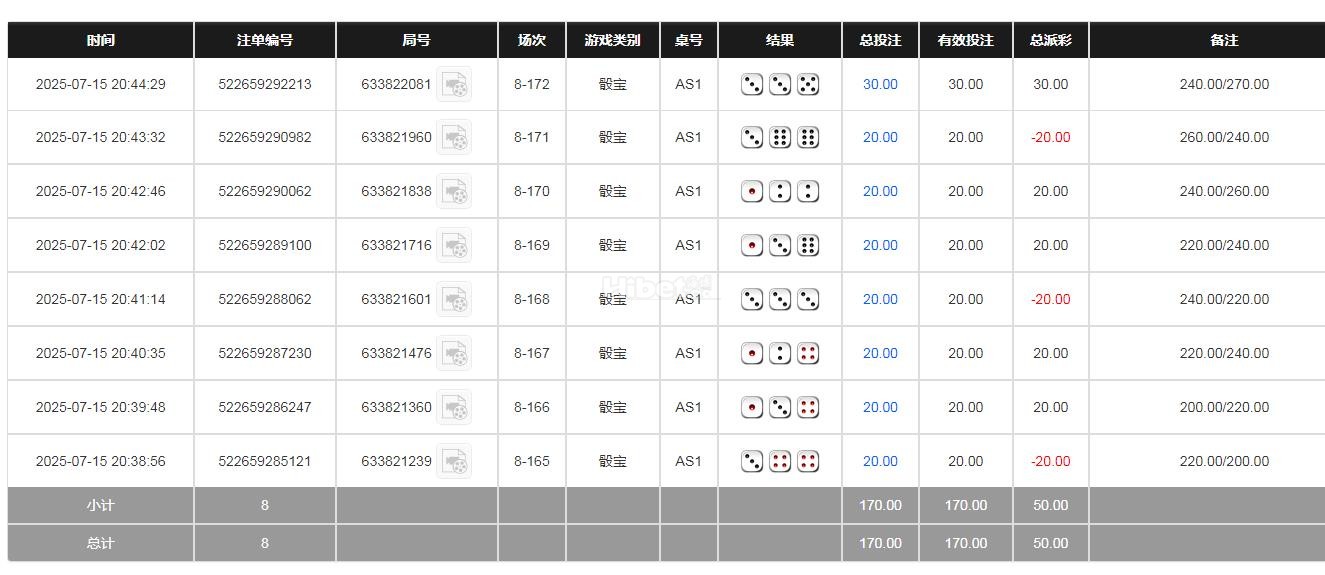Open 20.00 bet details for session 8-168

pos(880,300)
